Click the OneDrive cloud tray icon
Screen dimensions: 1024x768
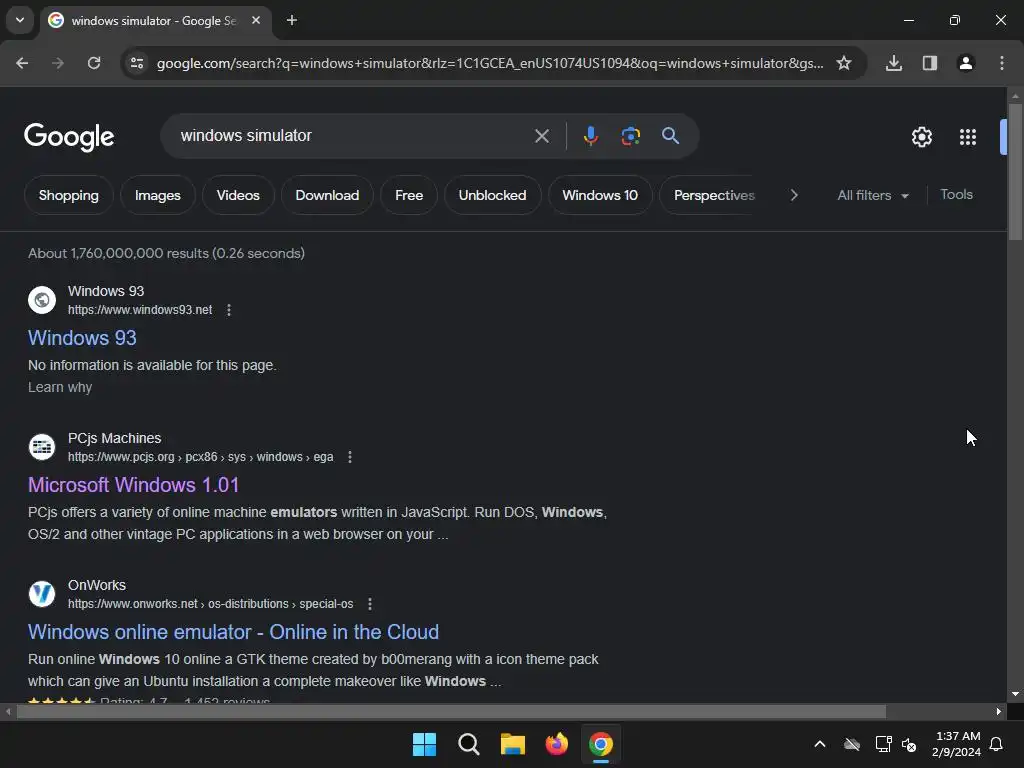tap(852, 744)
